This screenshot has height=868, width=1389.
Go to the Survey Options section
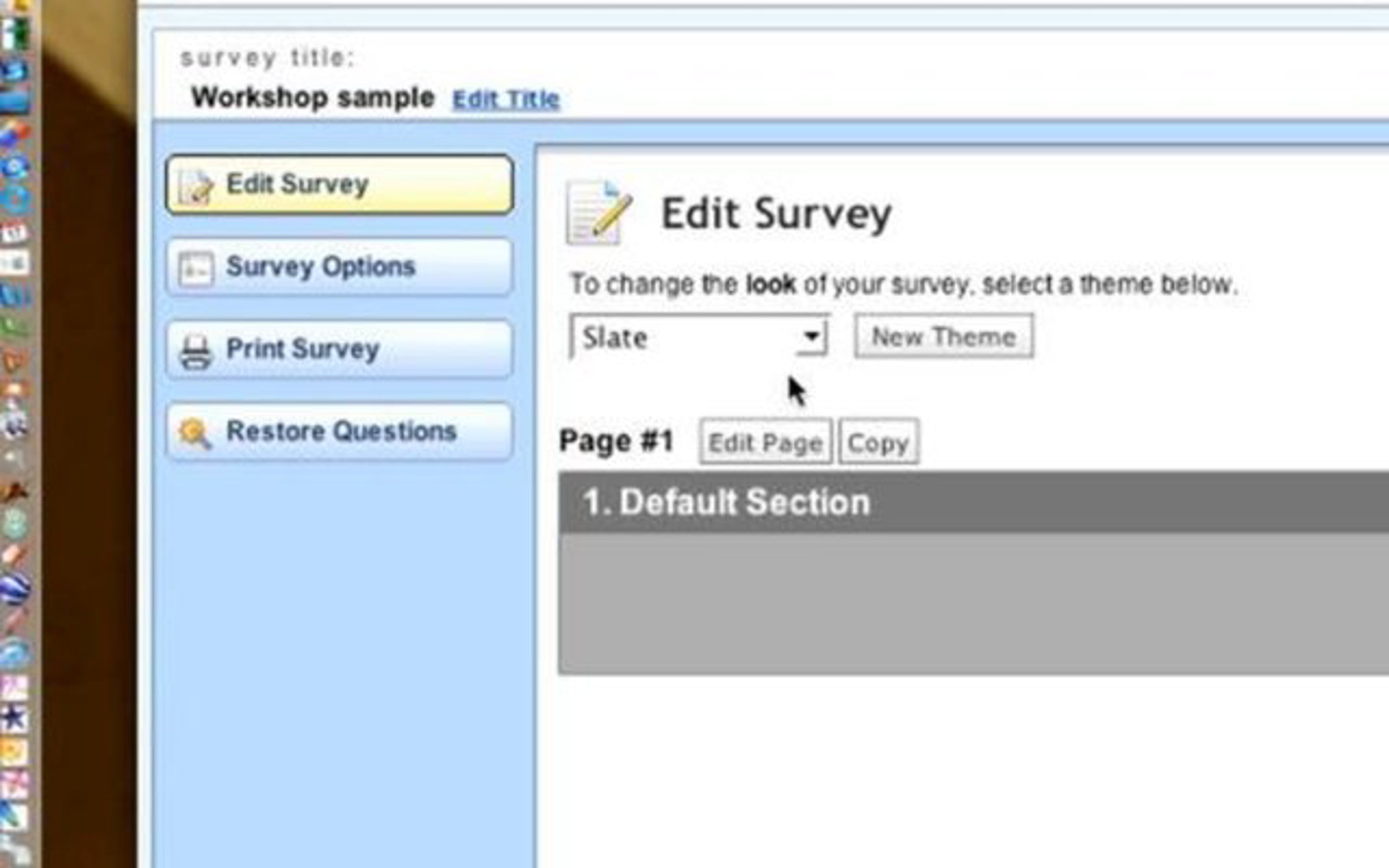(339, 267)
